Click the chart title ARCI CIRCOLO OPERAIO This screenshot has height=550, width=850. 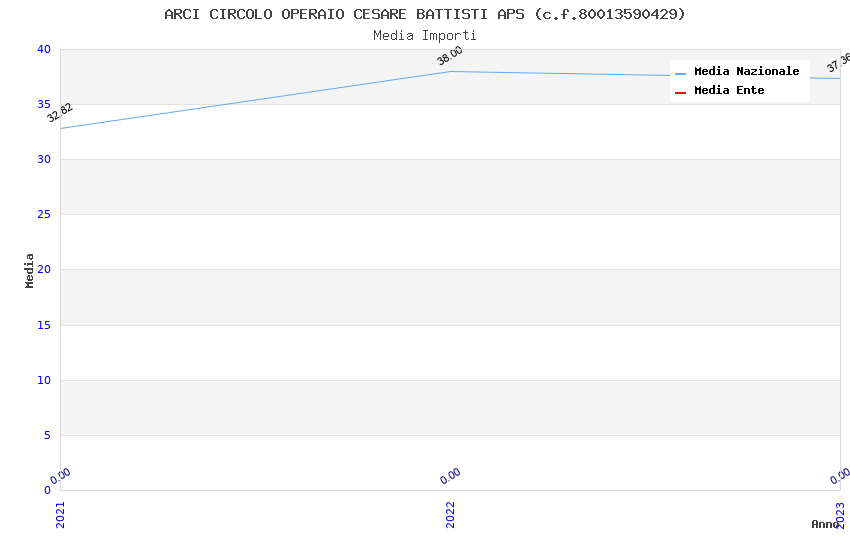tap(425, 14)
